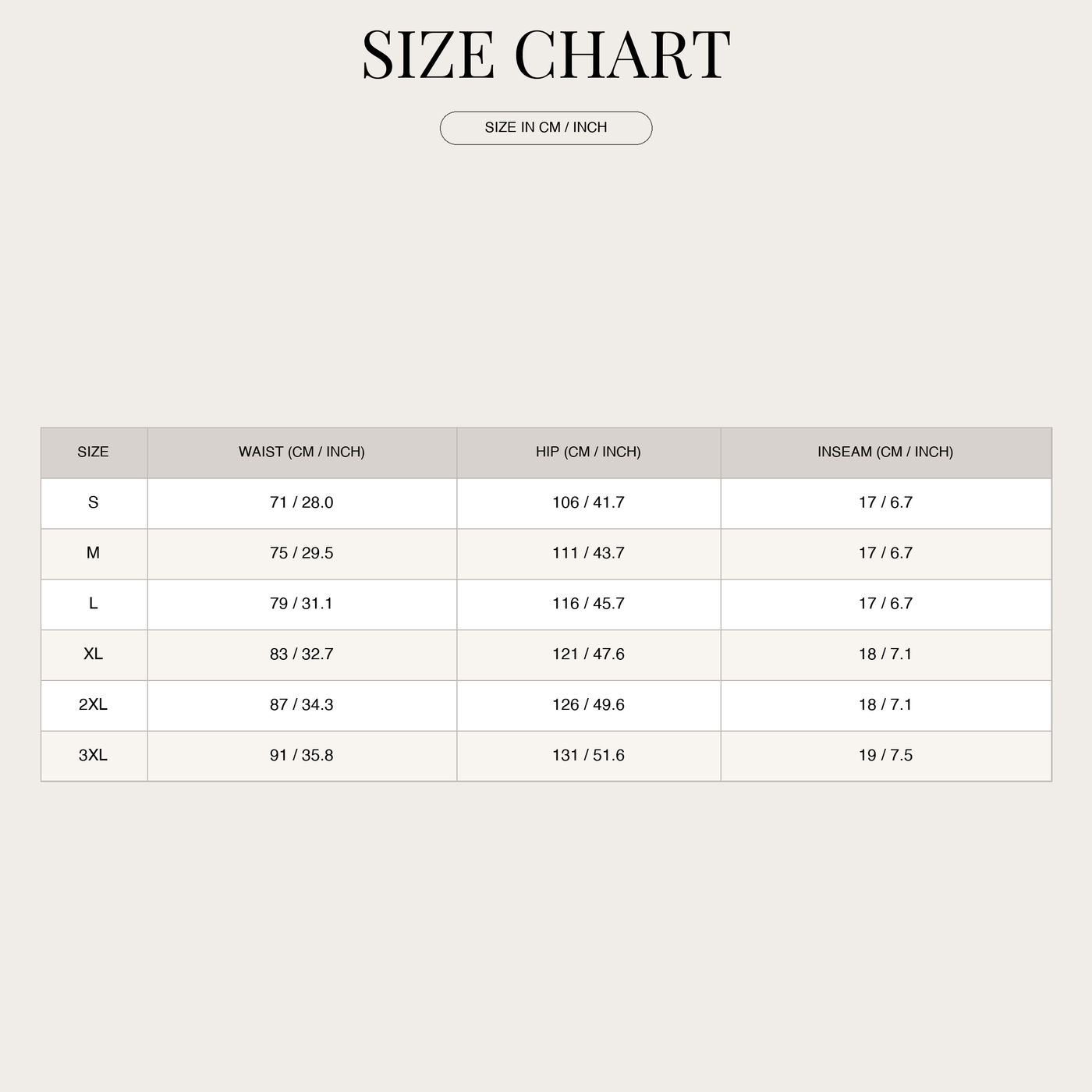1092x1092 pixels.
Task: Select the SIZE column header
Action: pyautogui.click(x=93, y=452)
